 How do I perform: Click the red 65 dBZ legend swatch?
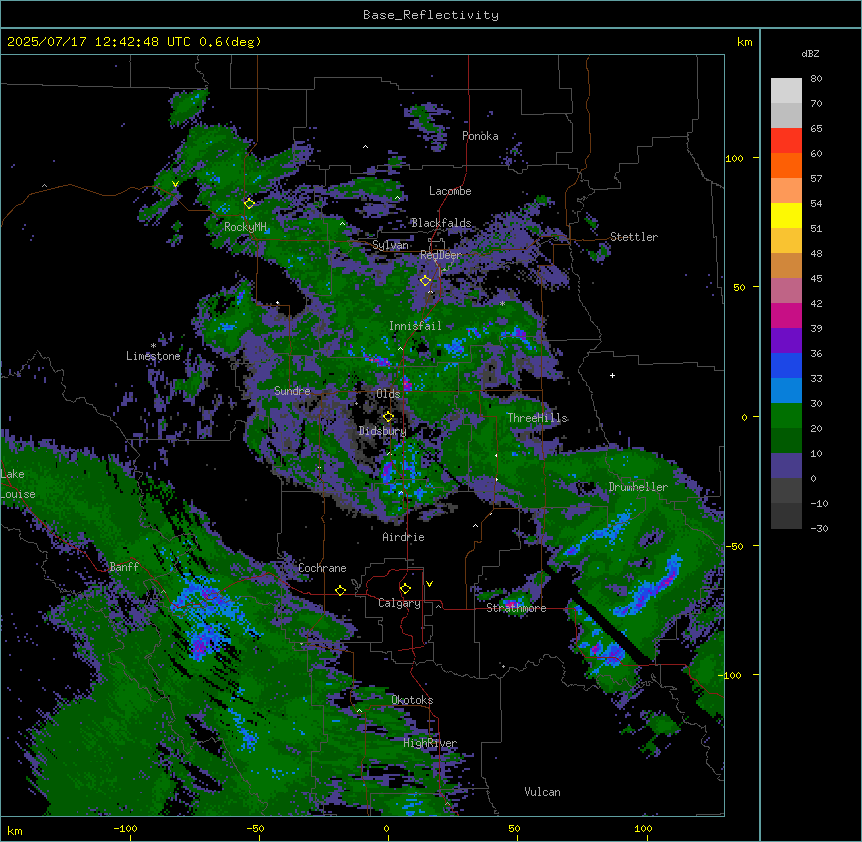pos(786,141)
